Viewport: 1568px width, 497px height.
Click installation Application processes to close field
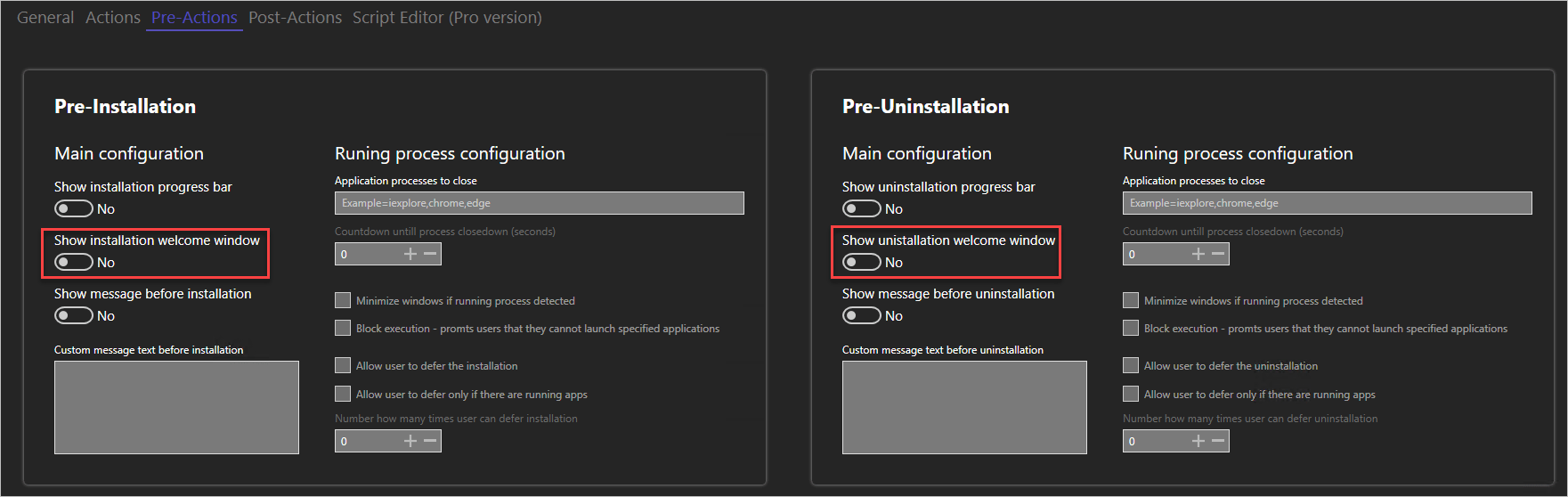pos(539,203)
